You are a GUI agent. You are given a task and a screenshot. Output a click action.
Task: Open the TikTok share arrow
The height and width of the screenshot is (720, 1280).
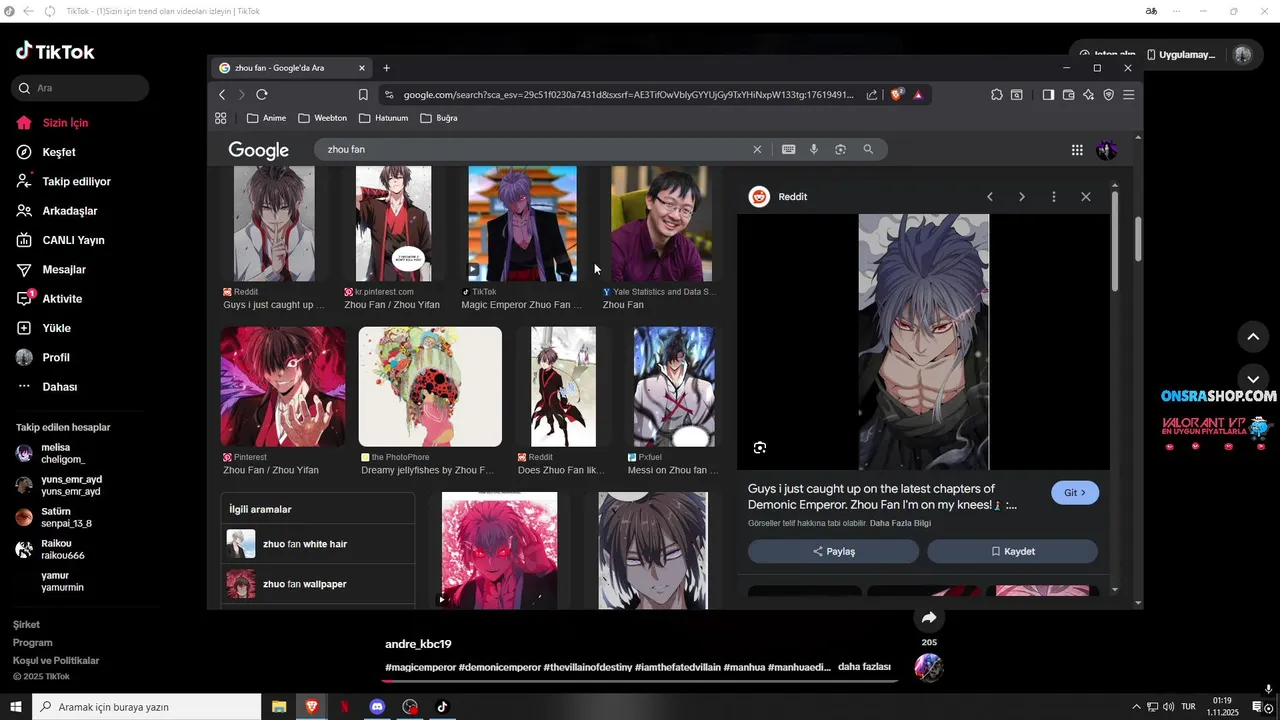click(929, 618)
